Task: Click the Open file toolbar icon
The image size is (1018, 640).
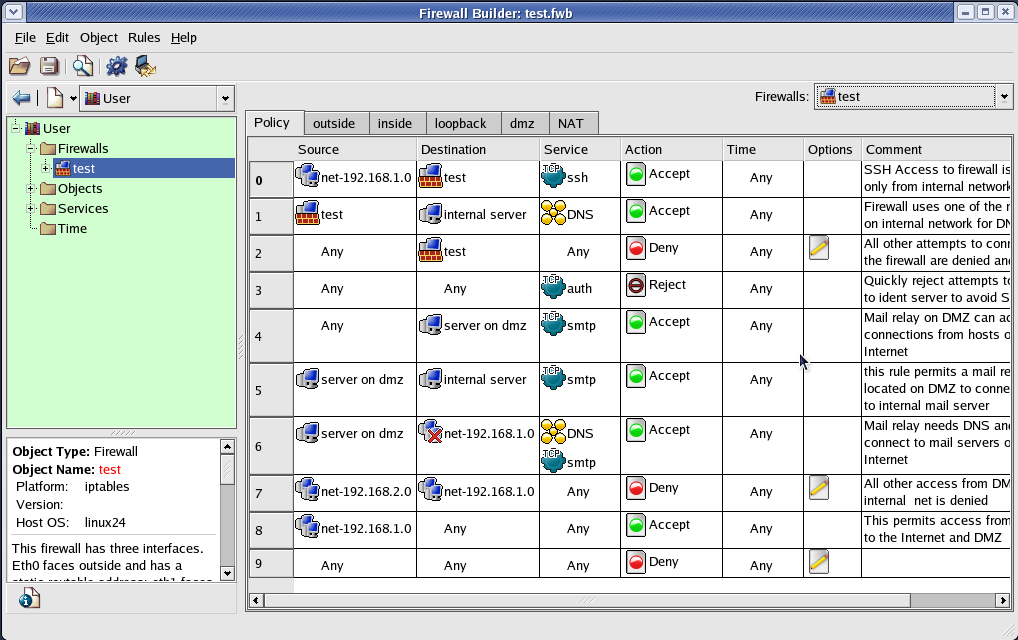Action: (19, 66)
